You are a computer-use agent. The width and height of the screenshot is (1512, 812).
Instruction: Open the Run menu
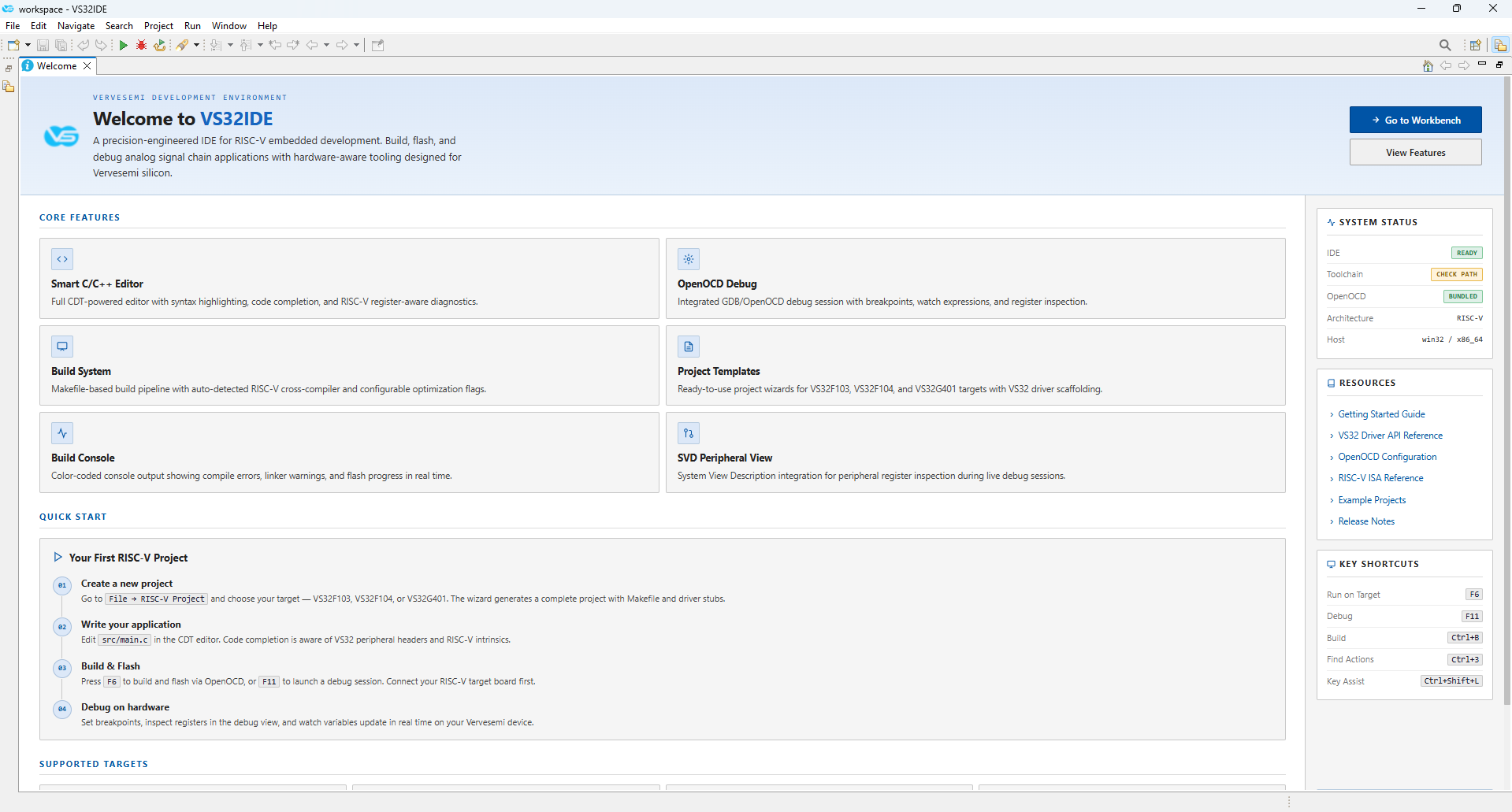(x=192, y=25)
